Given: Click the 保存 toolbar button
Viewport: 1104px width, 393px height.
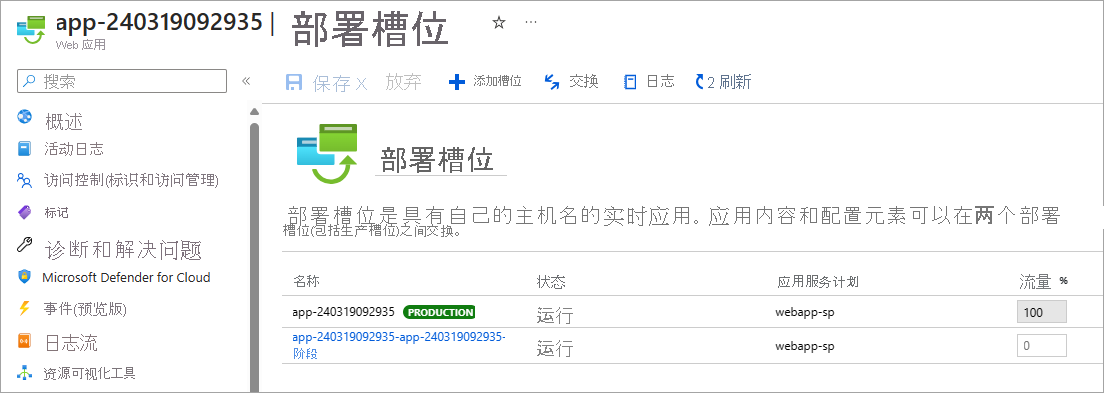Looking at the screenshot, I should 326,83.
